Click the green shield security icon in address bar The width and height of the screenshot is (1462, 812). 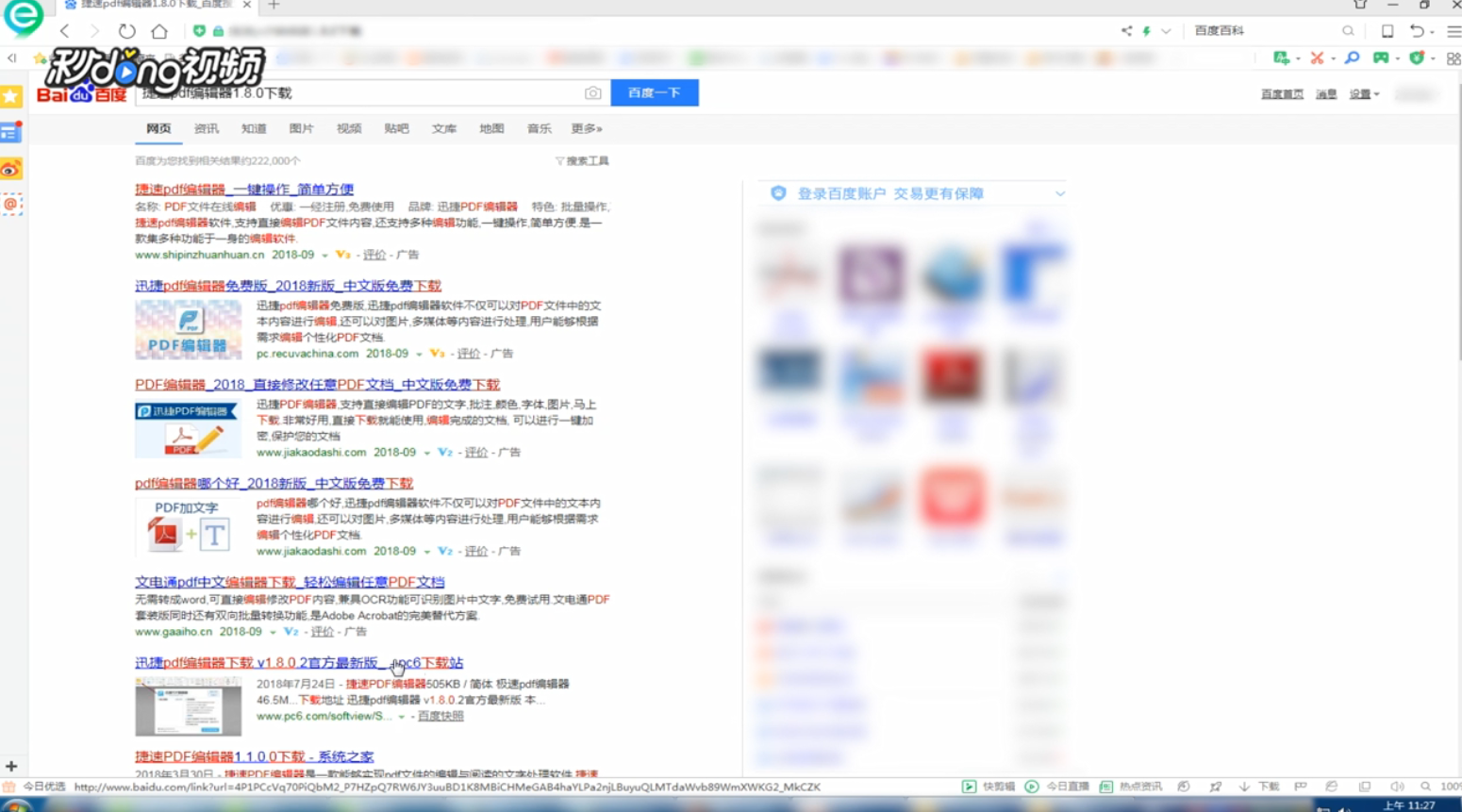199,31
